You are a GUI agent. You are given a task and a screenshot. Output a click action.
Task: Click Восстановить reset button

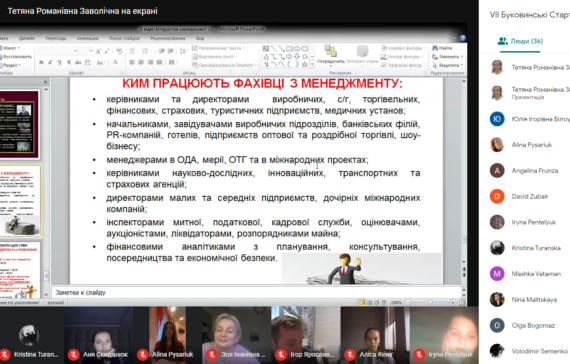(x=16, y=56)
